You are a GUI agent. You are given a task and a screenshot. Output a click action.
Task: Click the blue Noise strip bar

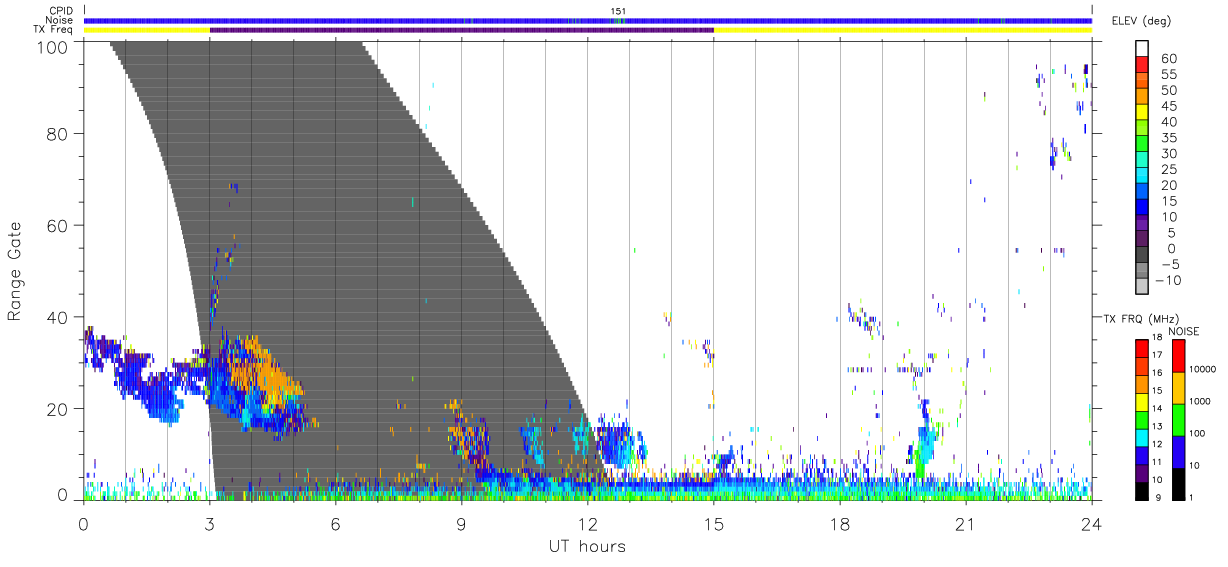[x=588, y=20]
